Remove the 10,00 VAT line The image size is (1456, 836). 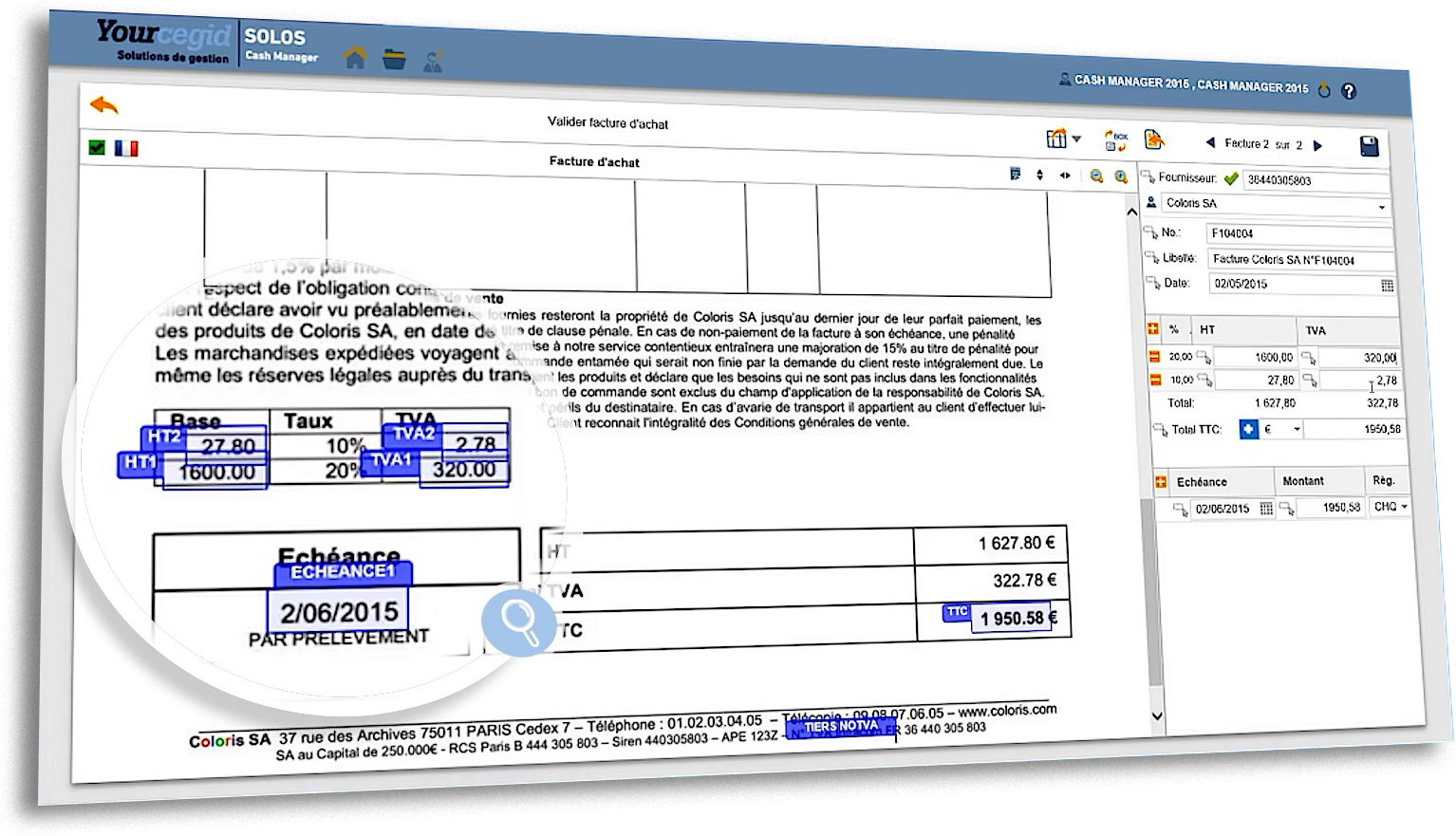pyautogui.click(x=1155, y=380)
